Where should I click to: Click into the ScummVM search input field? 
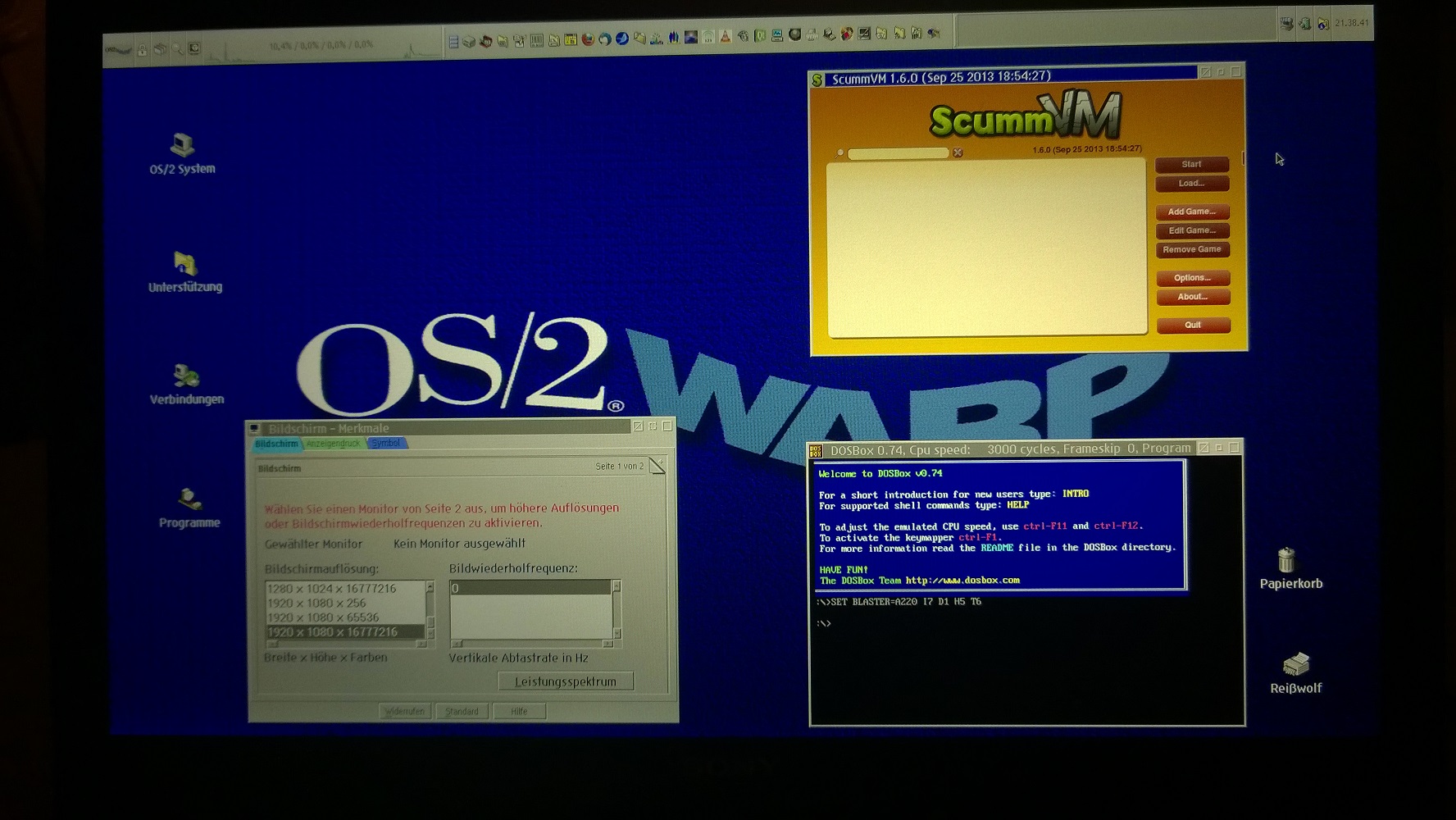[898, 153]
